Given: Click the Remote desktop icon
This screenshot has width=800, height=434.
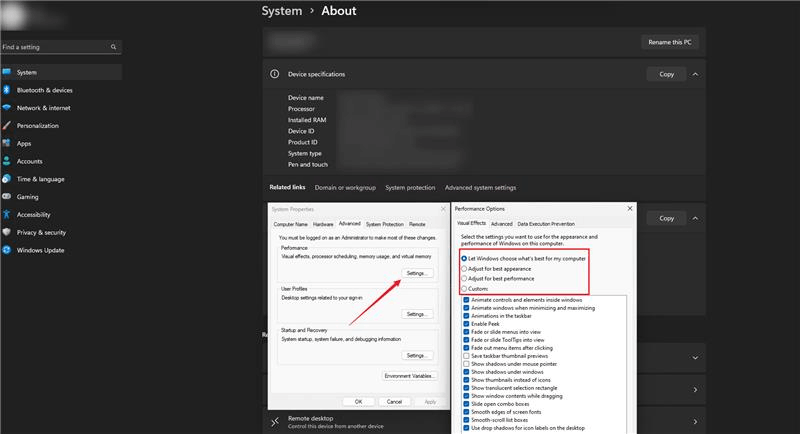Looking at the screenshot, I should coord(275,422).
